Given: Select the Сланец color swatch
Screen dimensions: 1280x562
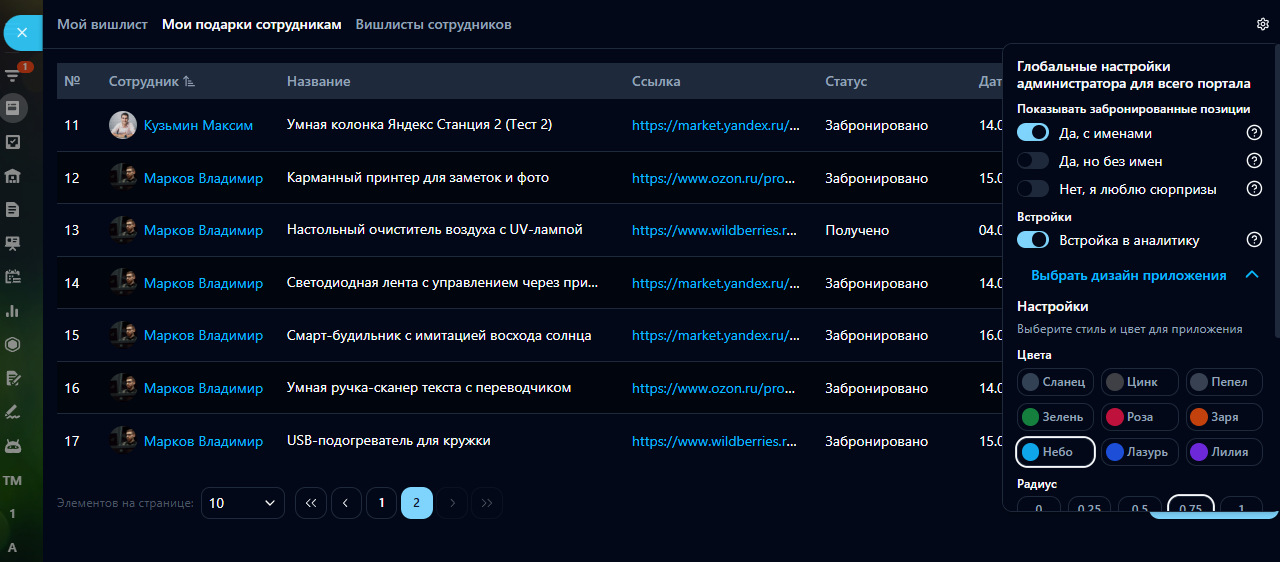Looking at the screenshot, I should coord(1056,382).
